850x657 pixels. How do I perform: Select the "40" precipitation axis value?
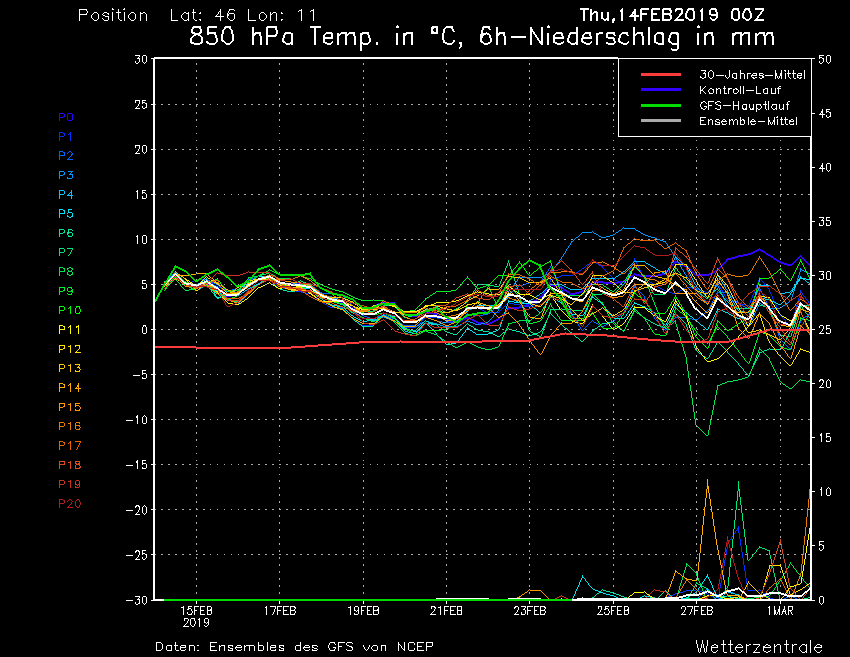click(825, 168)
